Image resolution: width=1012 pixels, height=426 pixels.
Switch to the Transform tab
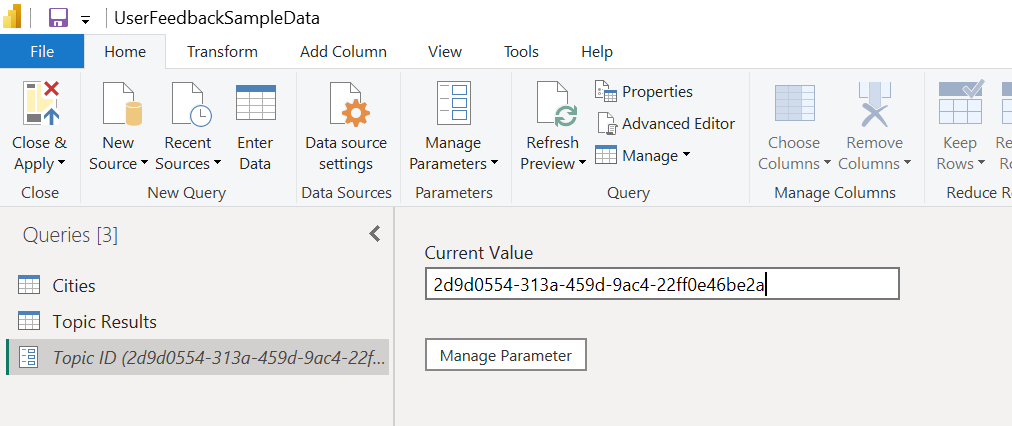point(222,52)
